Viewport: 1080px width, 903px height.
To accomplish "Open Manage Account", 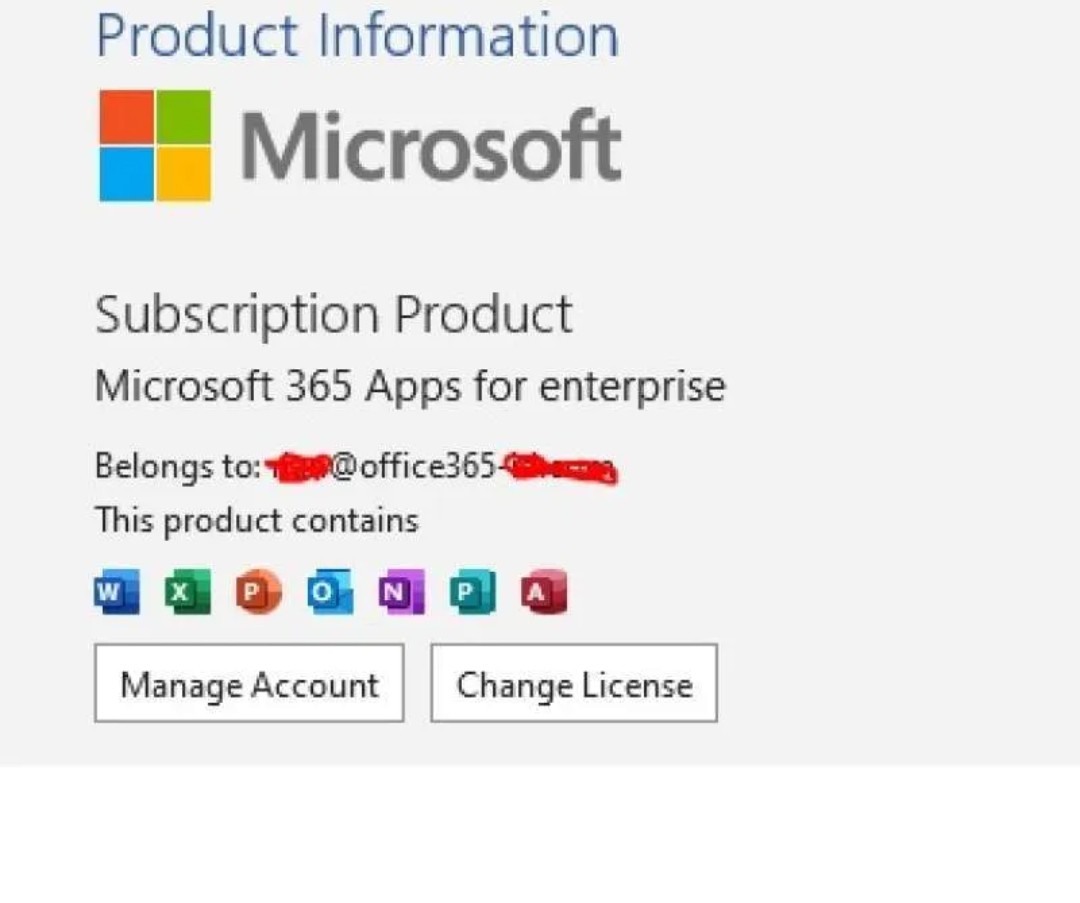I will [249, 683].
